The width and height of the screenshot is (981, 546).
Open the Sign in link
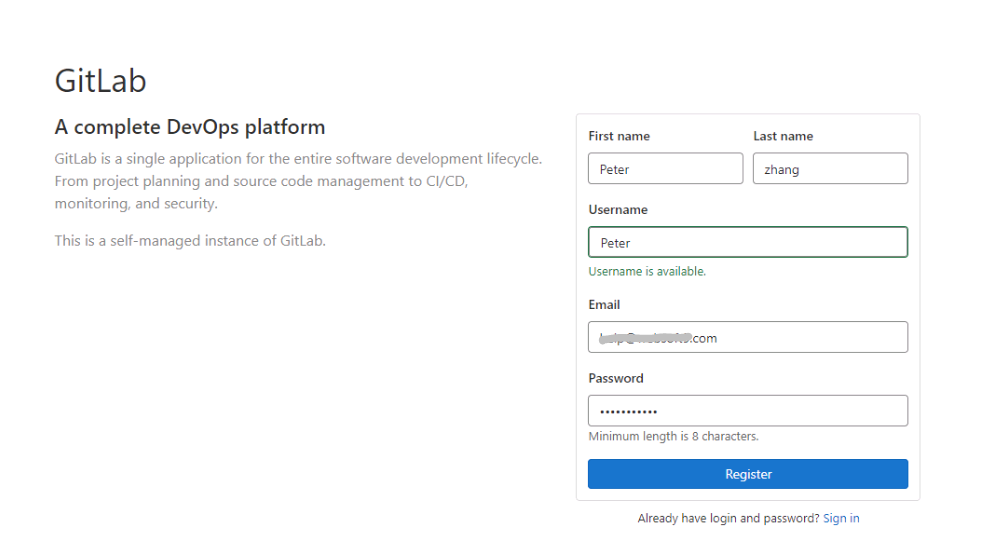pos(841,518)
